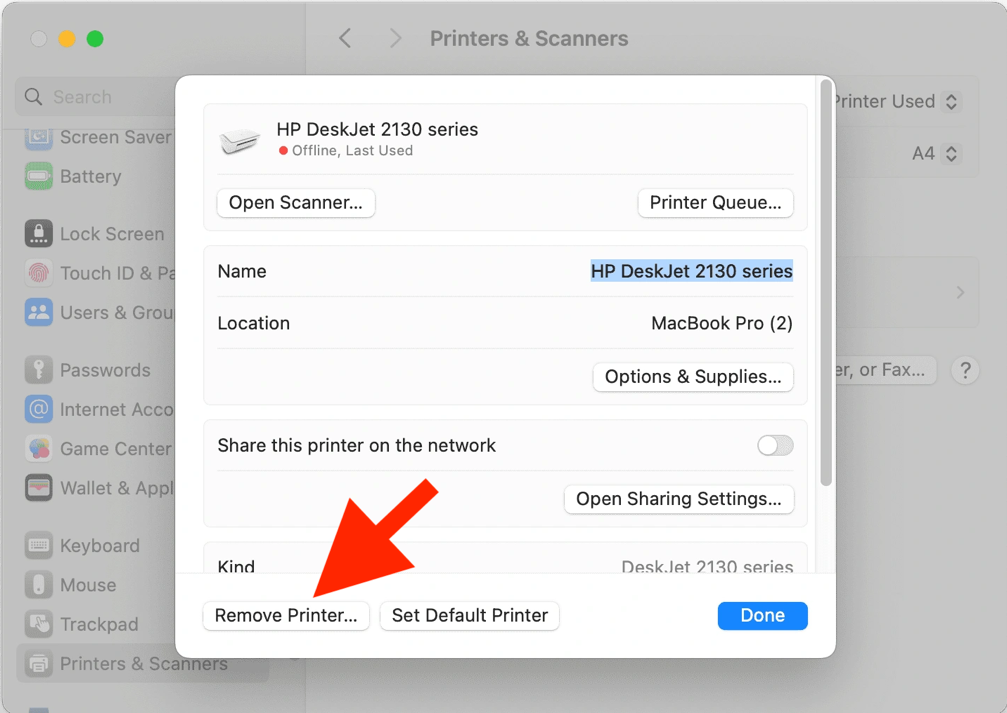This screenshot has width=1007, height=713.
Task: Open Users & Groups sidebar icon
Action: (x=39, y=312)
